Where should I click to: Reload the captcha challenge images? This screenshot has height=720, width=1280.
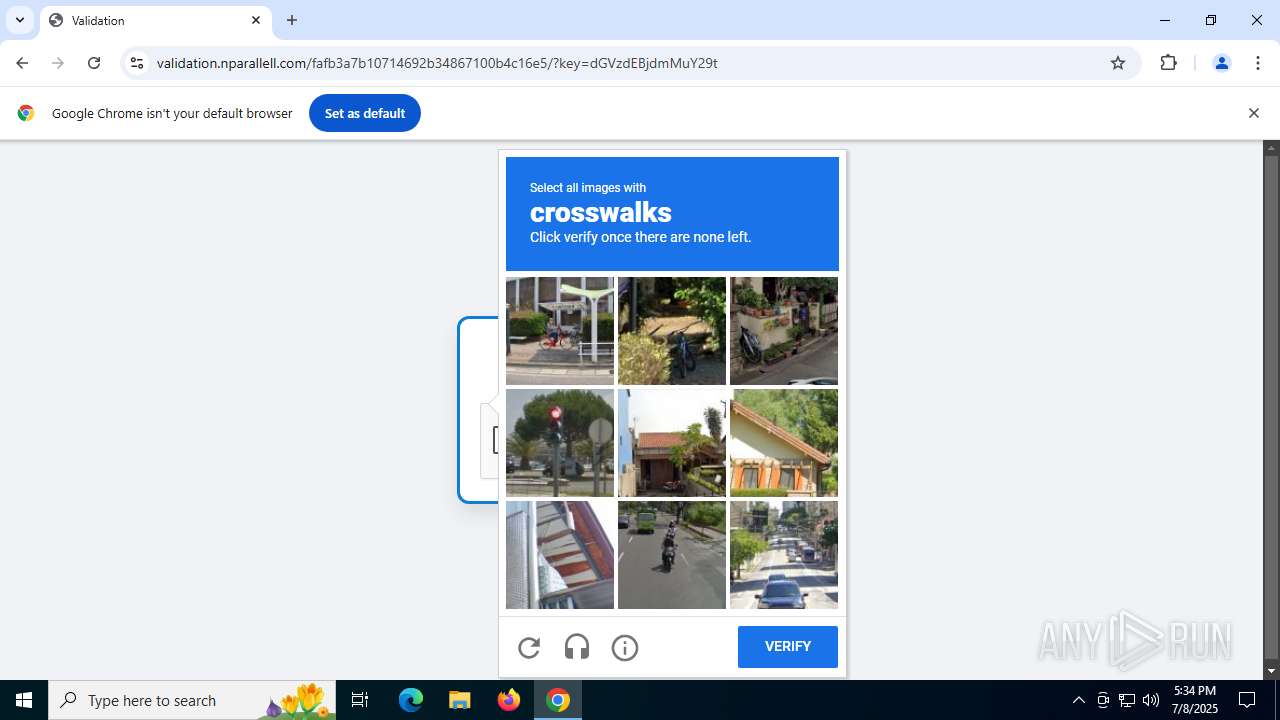529,648
